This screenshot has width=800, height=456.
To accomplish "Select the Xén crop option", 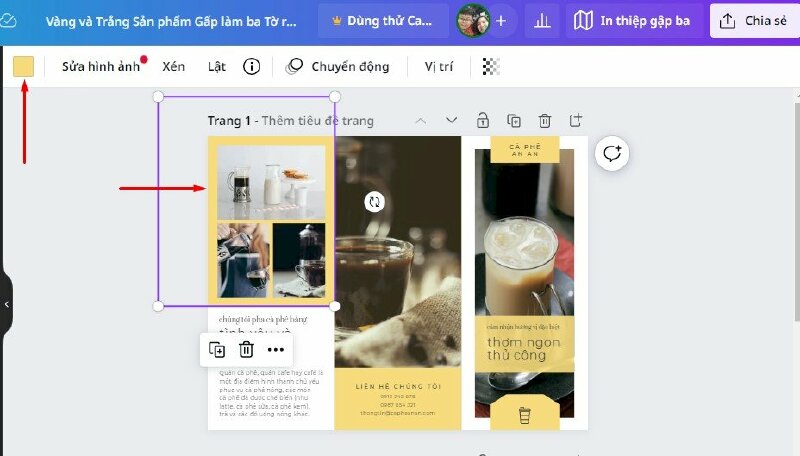I will 174,67.
